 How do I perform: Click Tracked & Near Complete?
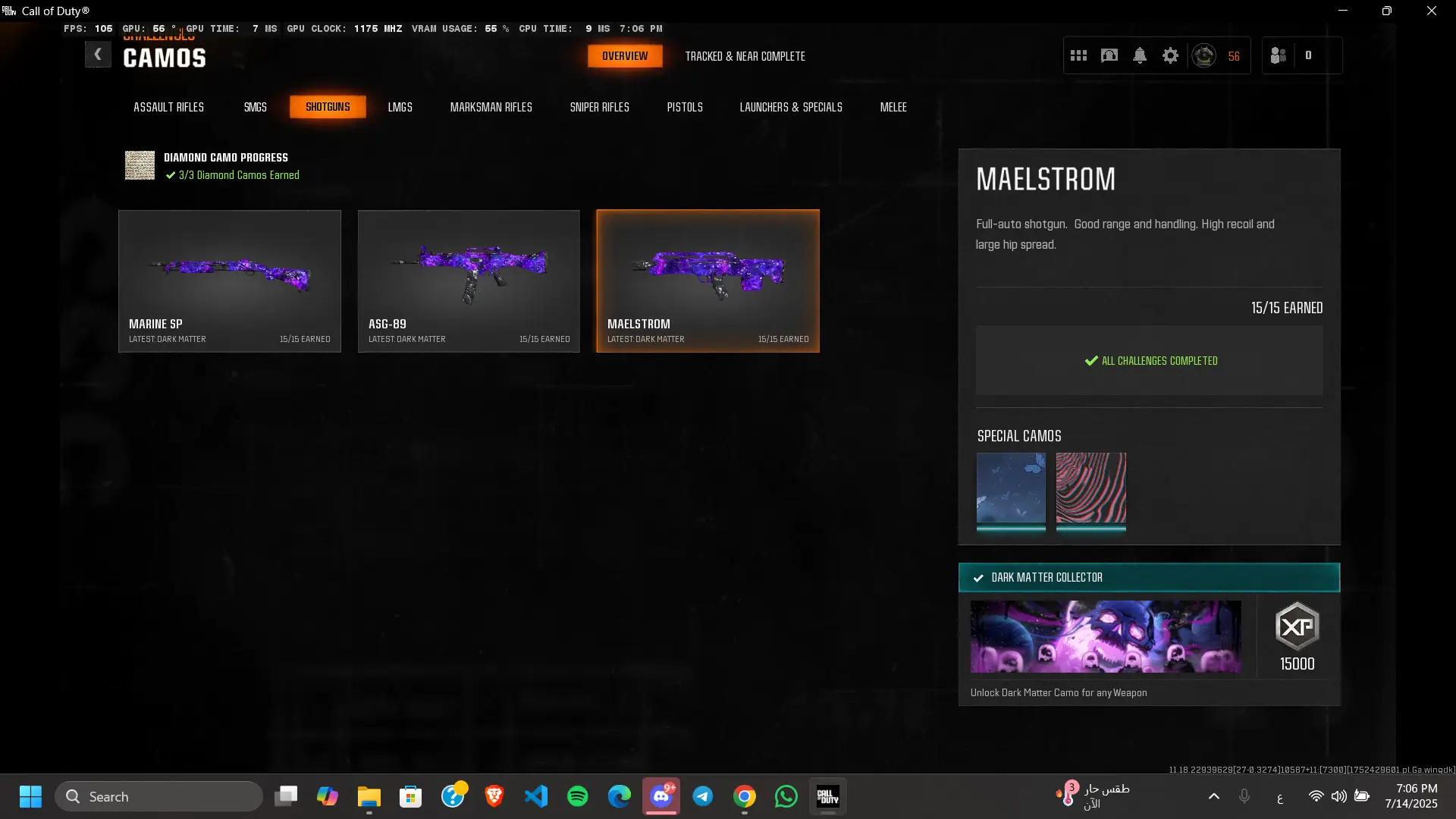click(745, 56)
